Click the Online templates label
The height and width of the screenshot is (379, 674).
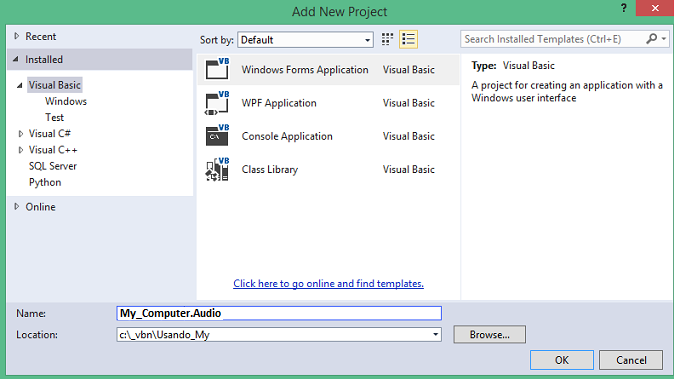click(40, 207)
